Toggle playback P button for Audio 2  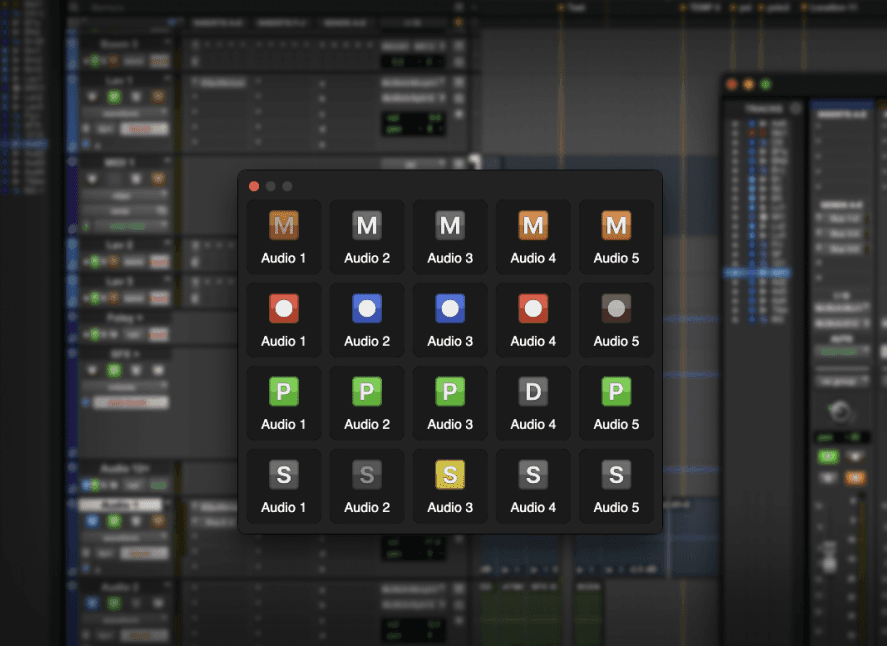[x=367, y=391]
